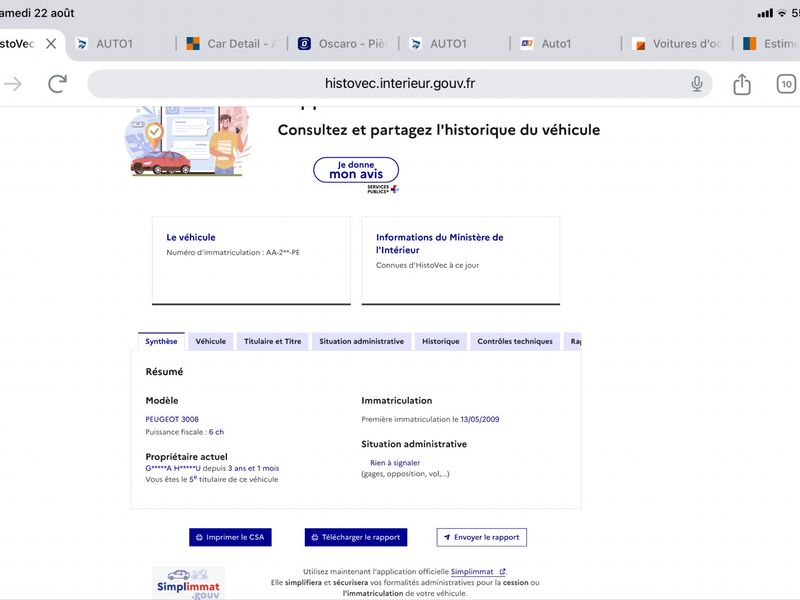Switch to the Car Detail tab
Image resolution: width=800 pixels, height=600 pixels.
232,44
